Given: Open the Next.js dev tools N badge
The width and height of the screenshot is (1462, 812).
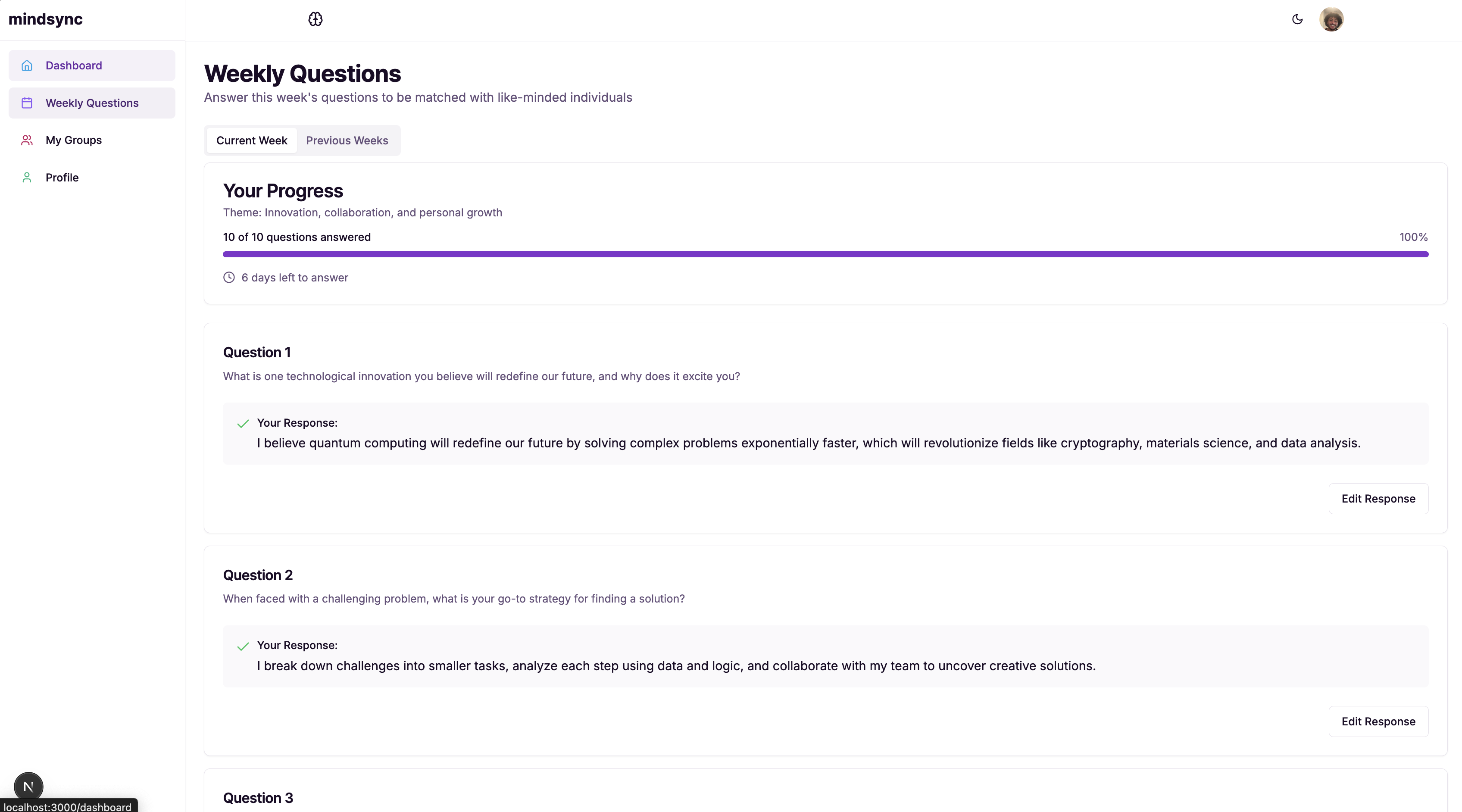Looking at the screenshot, I should (28, 787).
